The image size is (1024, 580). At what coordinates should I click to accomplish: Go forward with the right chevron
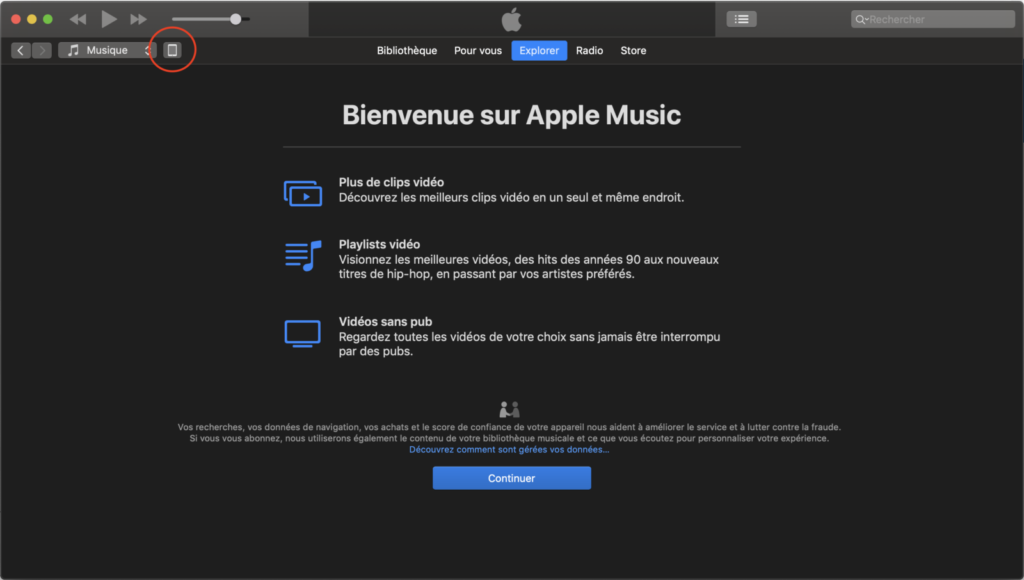point(42,50)
